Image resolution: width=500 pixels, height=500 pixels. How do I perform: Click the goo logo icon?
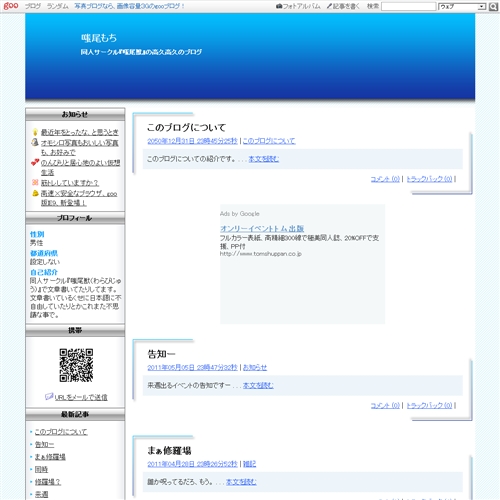pos(11,6)
